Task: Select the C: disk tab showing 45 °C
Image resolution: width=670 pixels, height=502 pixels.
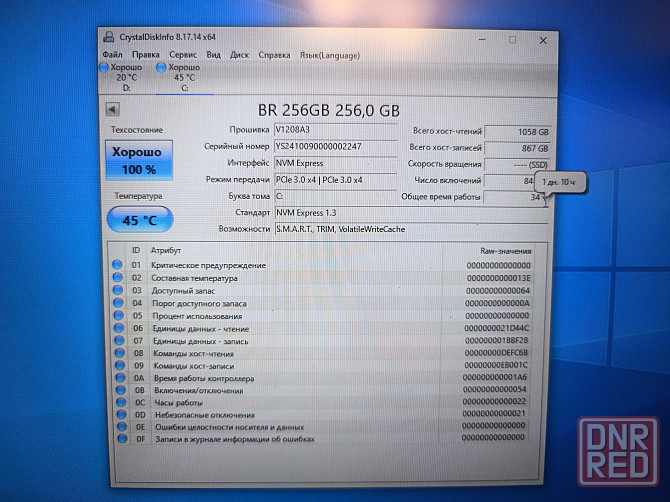Action: (183, 77)
